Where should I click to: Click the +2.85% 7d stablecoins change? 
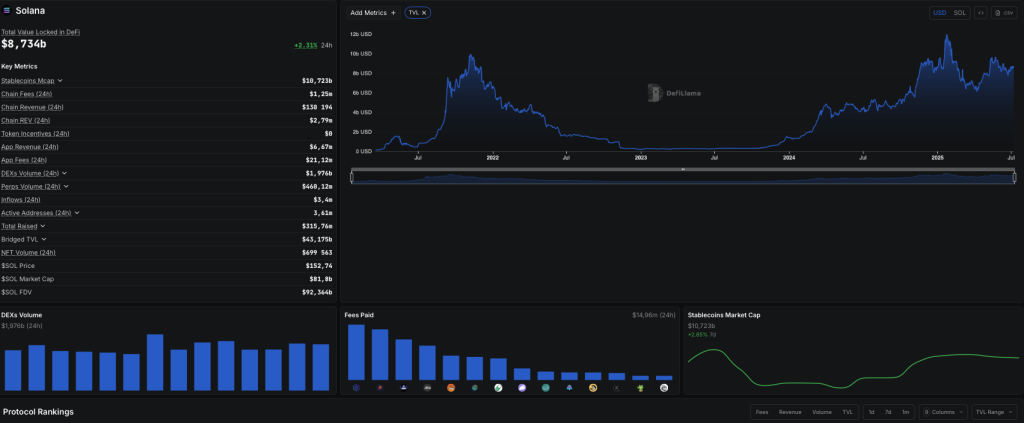(703, 334)
